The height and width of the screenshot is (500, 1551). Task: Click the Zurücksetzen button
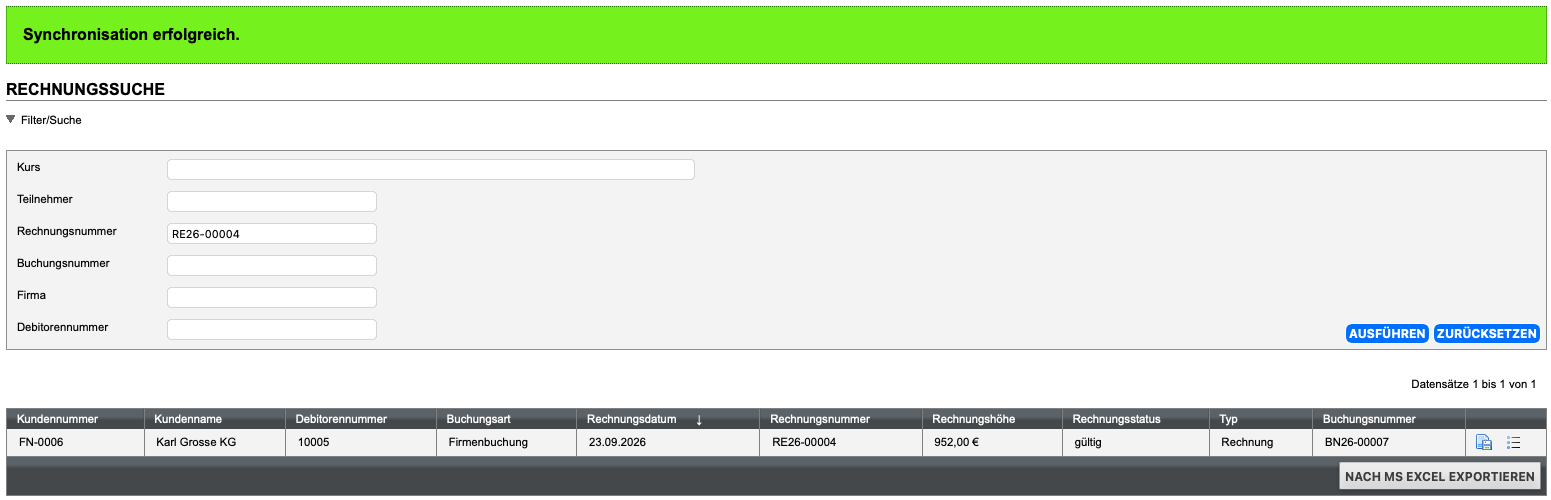click(x=1487, y=334)
